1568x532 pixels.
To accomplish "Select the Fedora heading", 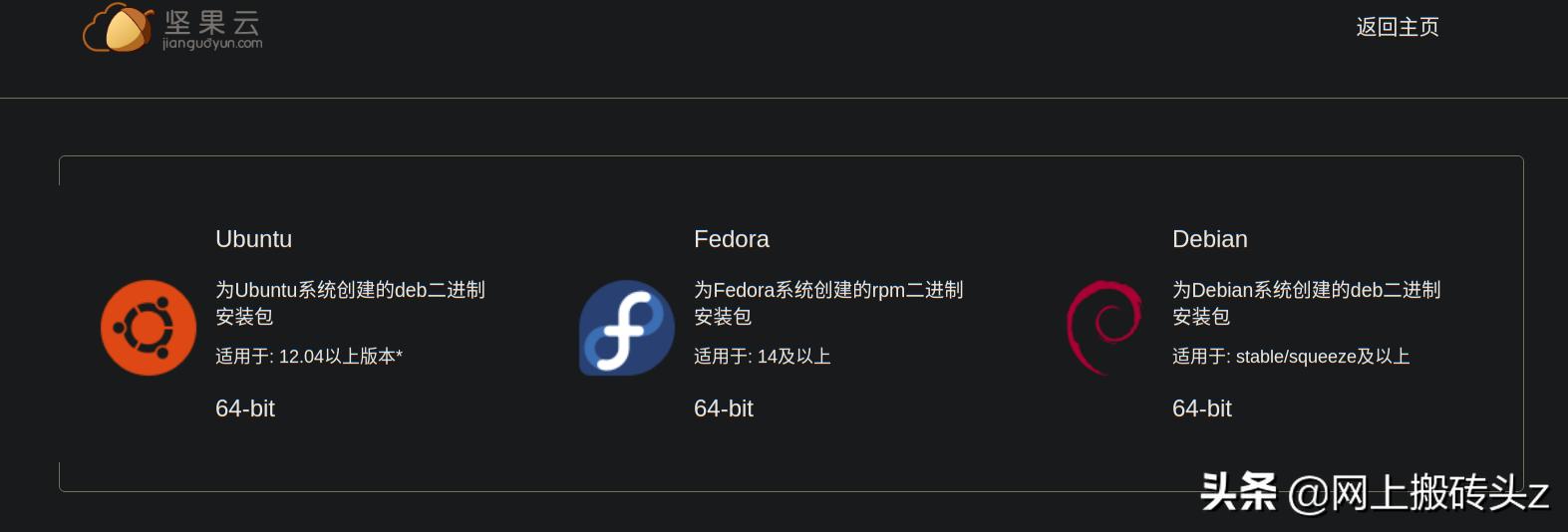I will (731, 239).
